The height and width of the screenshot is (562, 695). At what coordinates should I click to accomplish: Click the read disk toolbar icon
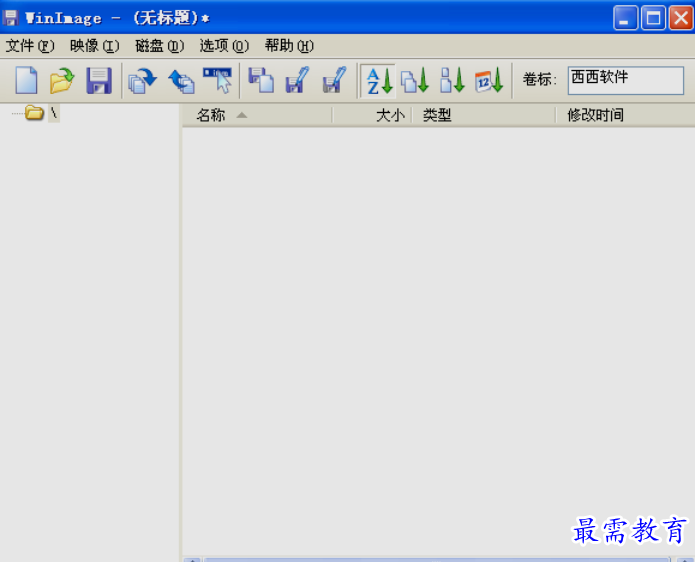tap(142, 80)
